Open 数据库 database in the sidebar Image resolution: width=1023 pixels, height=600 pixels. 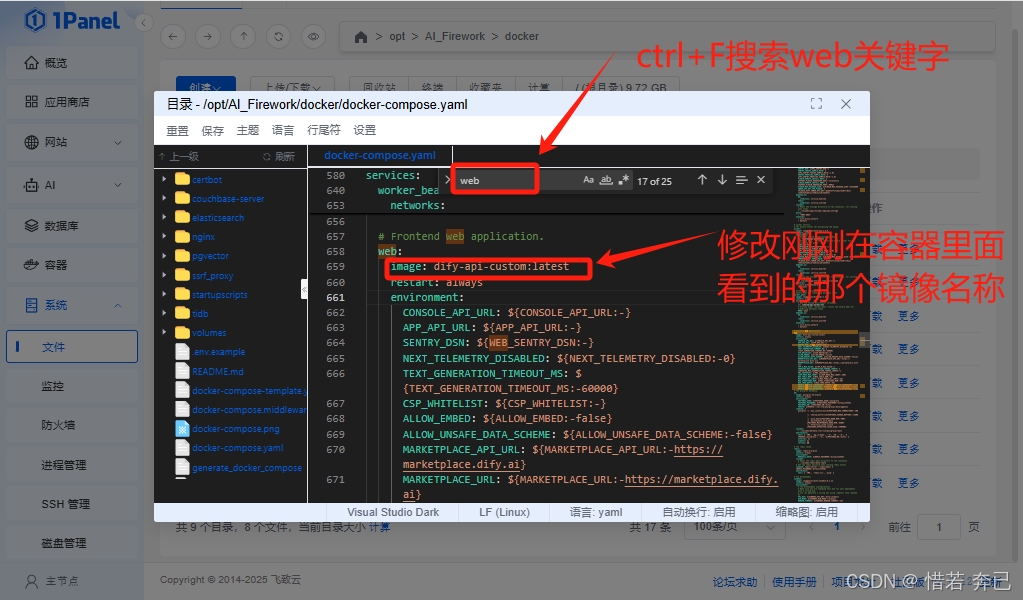(x=72, y=226)
